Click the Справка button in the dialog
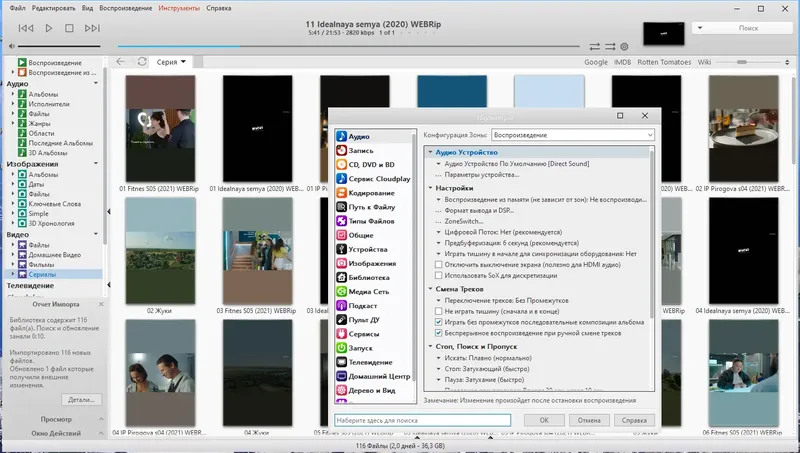 (634, 420)
